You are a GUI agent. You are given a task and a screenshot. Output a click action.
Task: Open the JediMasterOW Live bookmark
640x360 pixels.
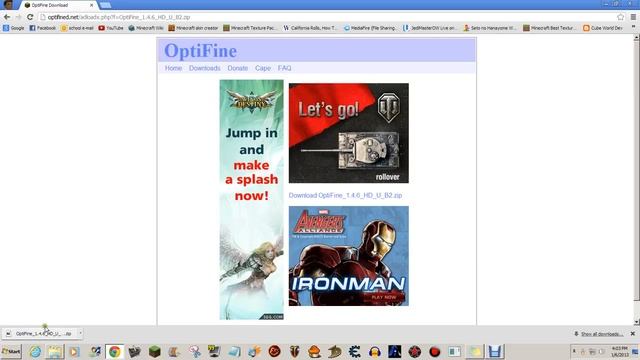coord(430,28)
